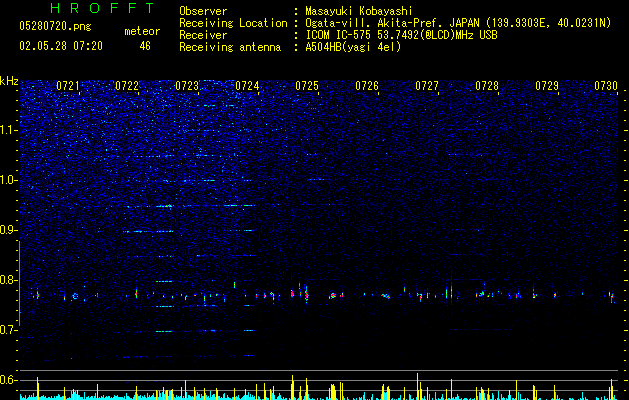Click the meteor label
This screenshot has width=629, height=400.
coord(142,31)
